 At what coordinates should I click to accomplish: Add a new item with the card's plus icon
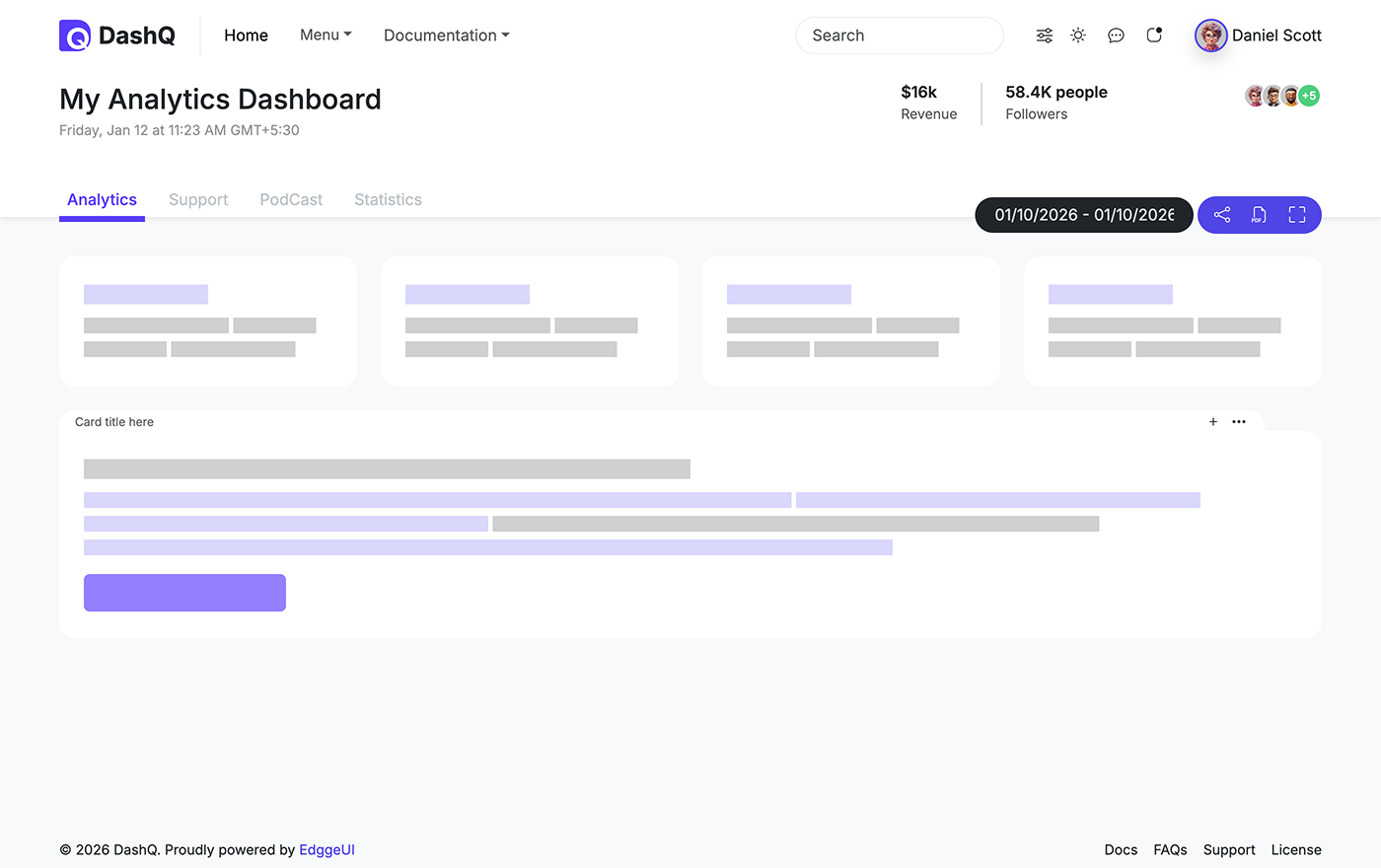point(1212,421)
